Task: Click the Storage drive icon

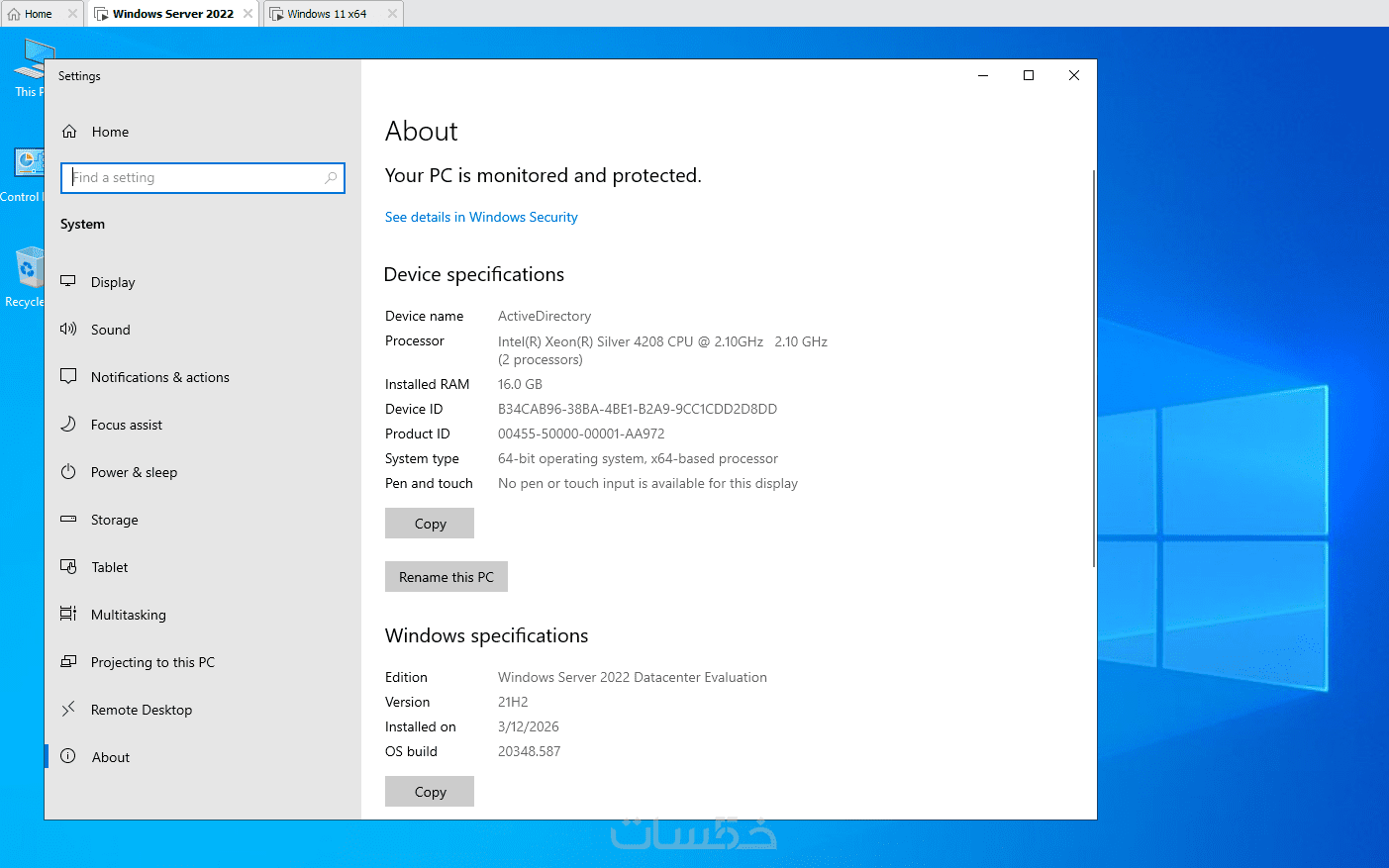Action: (x=68, y=519)
